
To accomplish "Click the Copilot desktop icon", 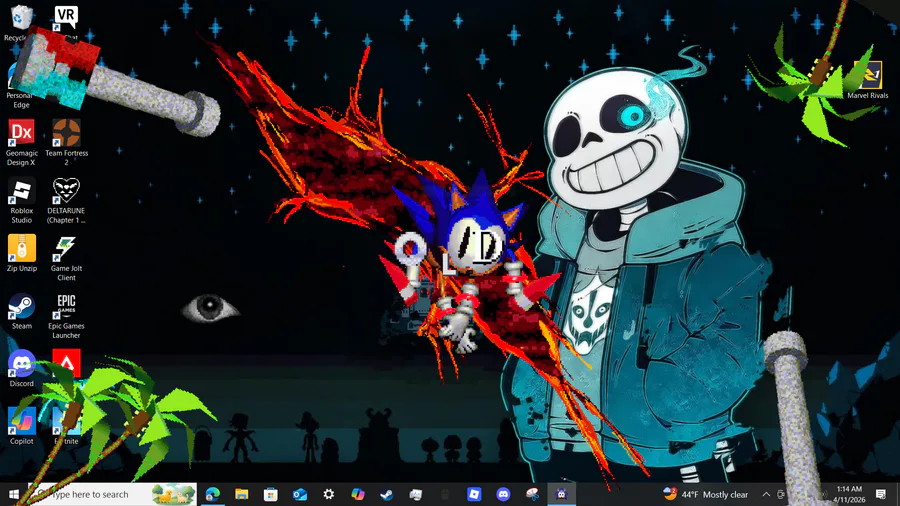I will click(x=21, y=426).
